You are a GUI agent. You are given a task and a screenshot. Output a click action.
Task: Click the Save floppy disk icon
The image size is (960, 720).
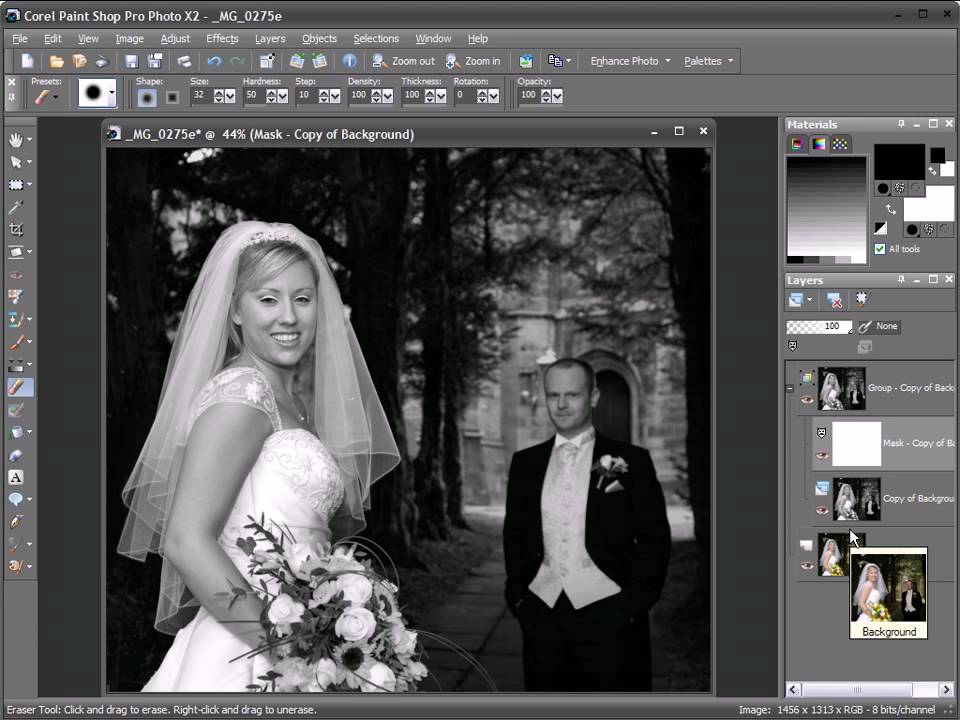(131, 61)
